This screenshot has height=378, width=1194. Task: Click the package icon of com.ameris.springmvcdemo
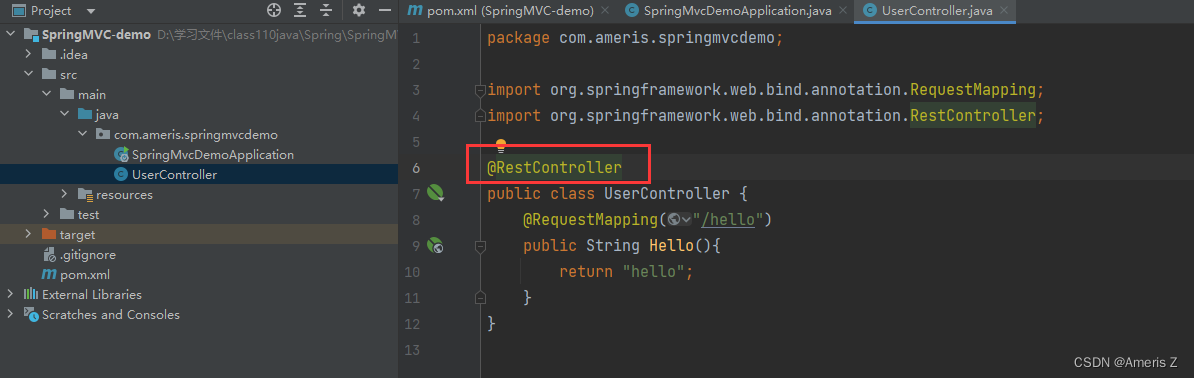103,135
